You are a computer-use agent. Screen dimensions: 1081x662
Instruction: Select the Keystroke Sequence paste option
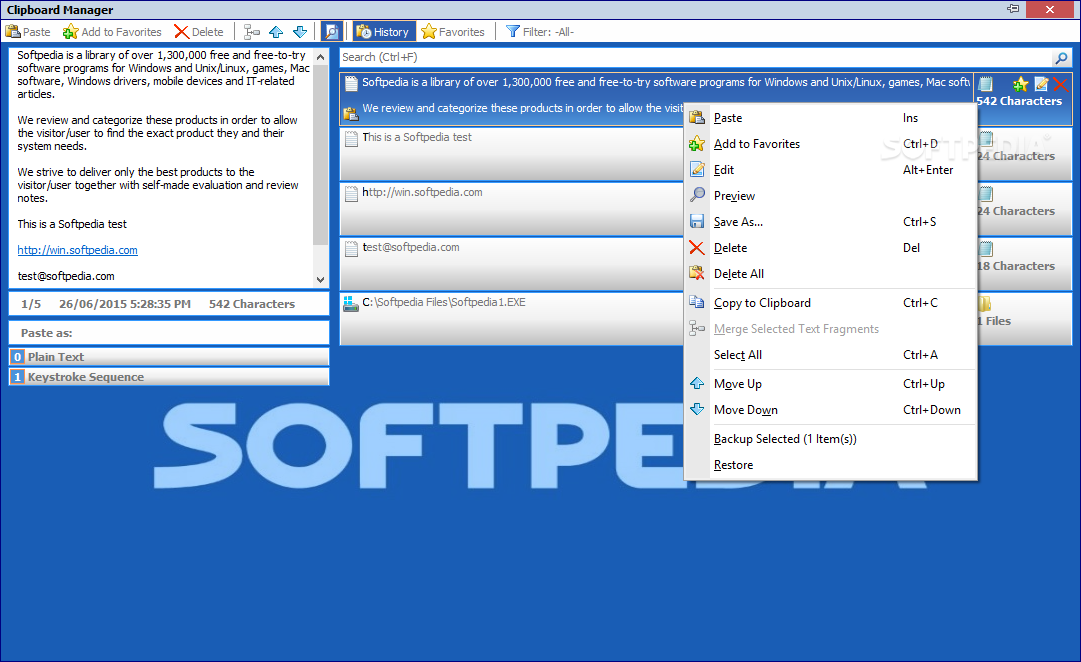coord(169,377)
